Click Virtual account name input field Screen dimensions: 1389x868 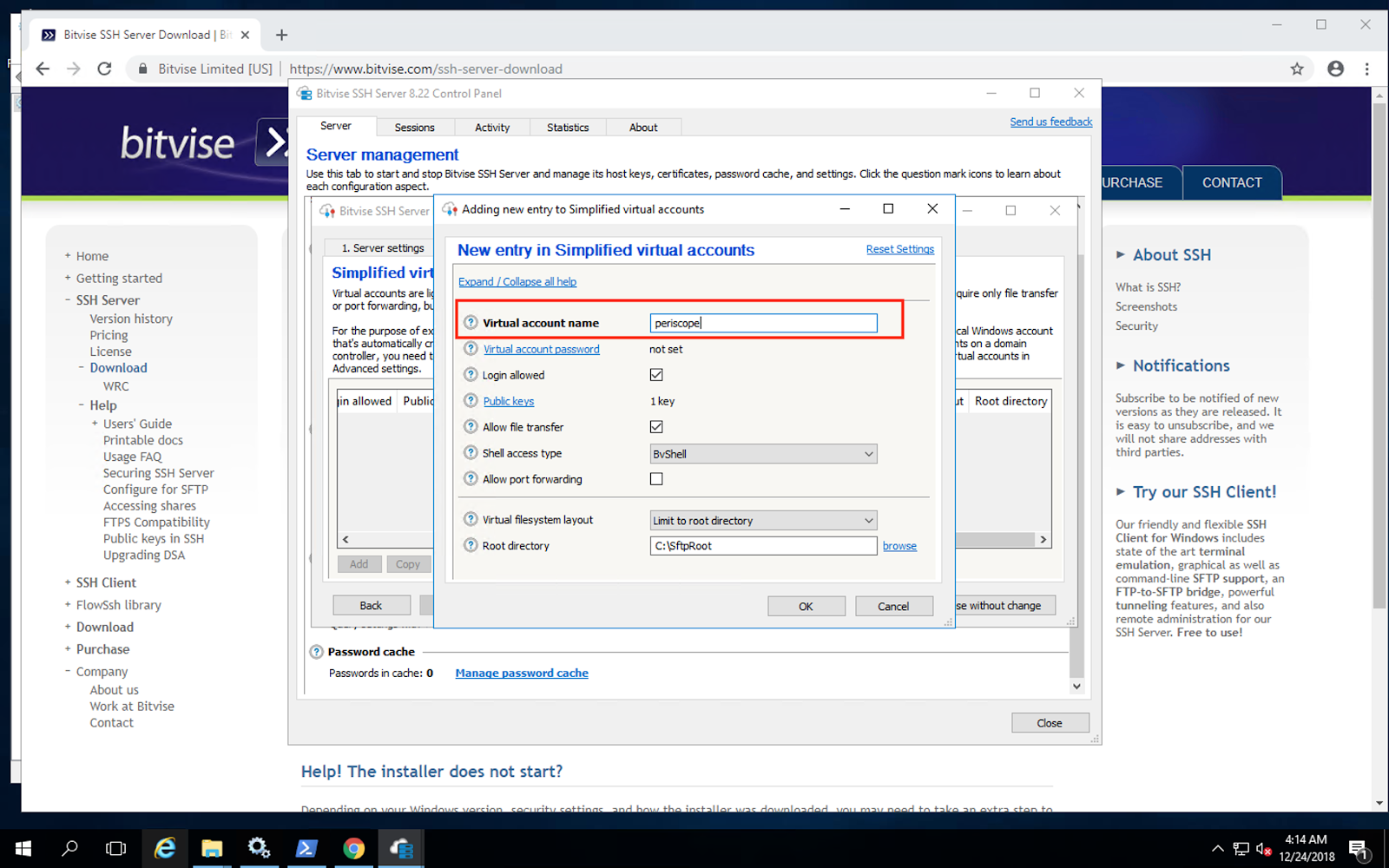click(x=763, y=323)
